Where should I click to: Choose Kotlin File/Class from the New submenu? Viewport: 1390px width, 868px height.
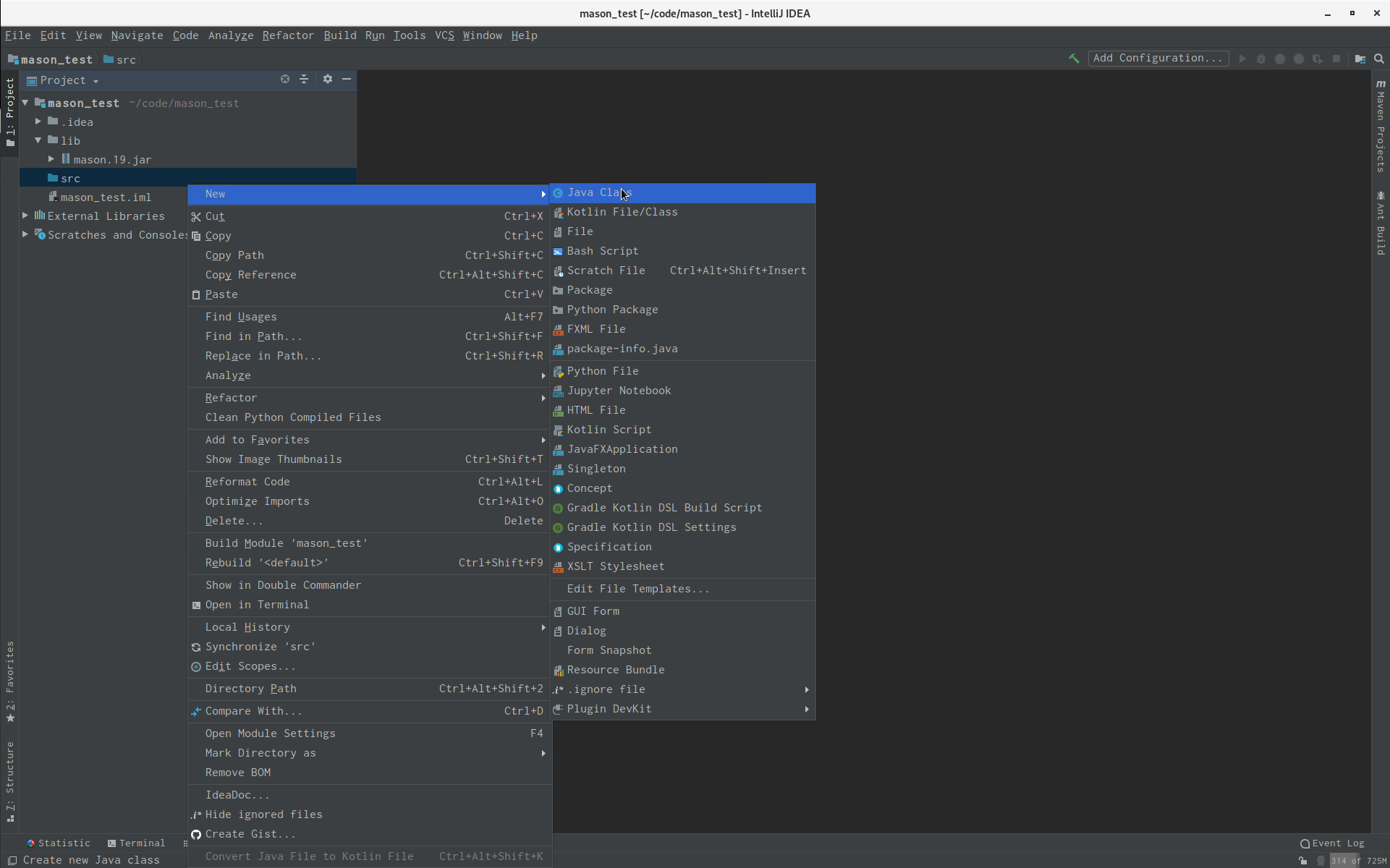pyautogui.click(x=682, y=212)
